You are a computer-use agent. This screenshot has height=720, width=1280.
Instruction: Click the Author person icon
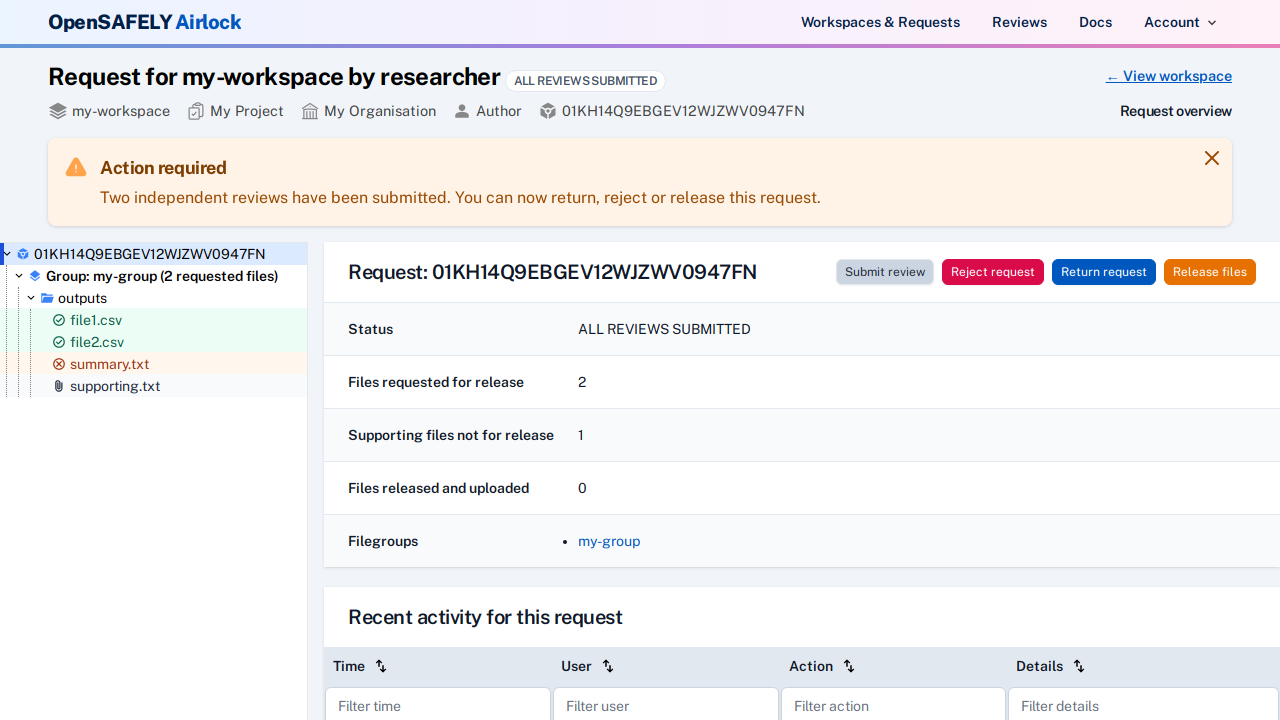click(461, 111)
